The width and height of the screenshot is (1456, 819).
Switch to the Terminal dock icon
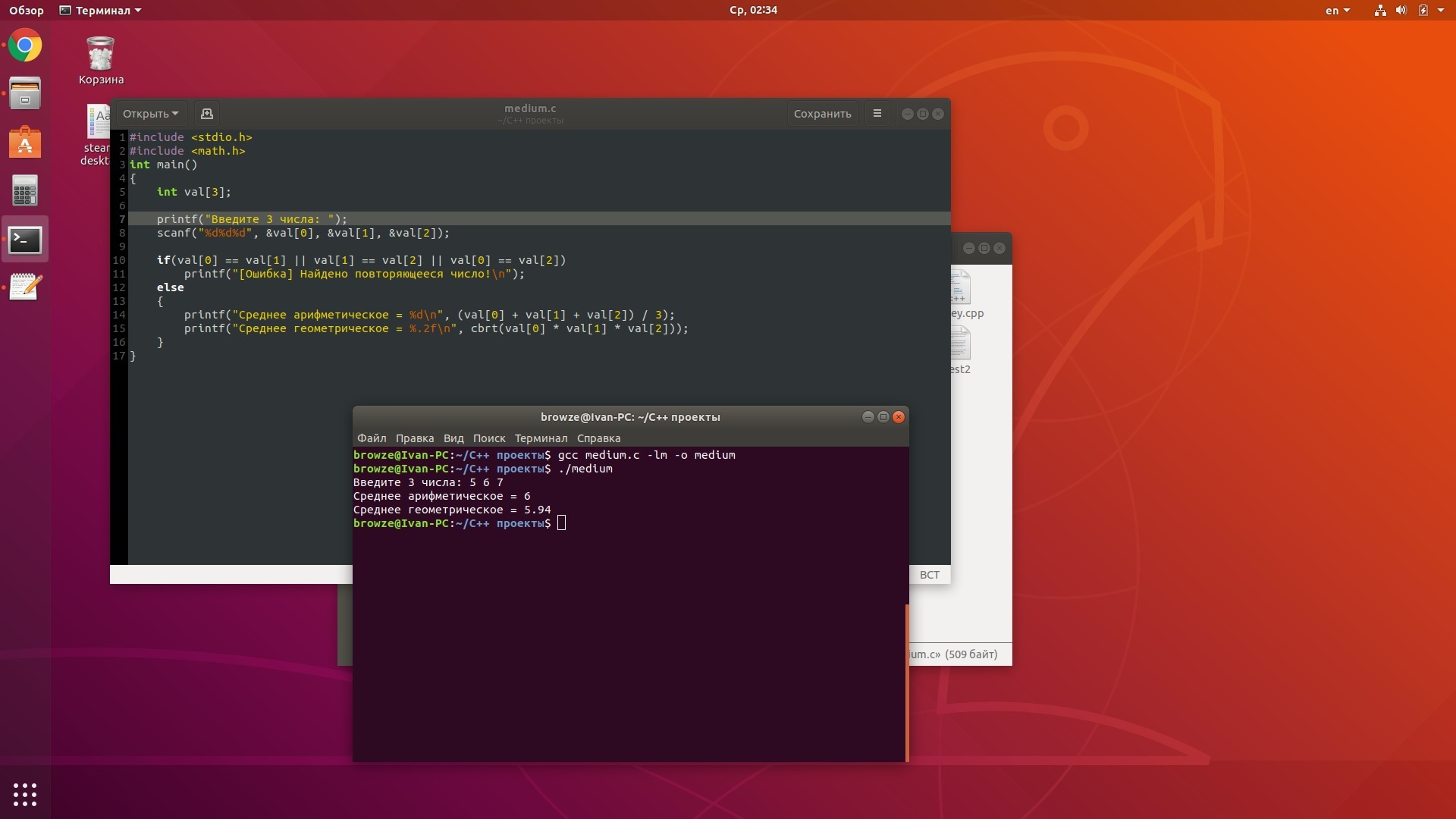pyautogui.click(x=25, y=240)
